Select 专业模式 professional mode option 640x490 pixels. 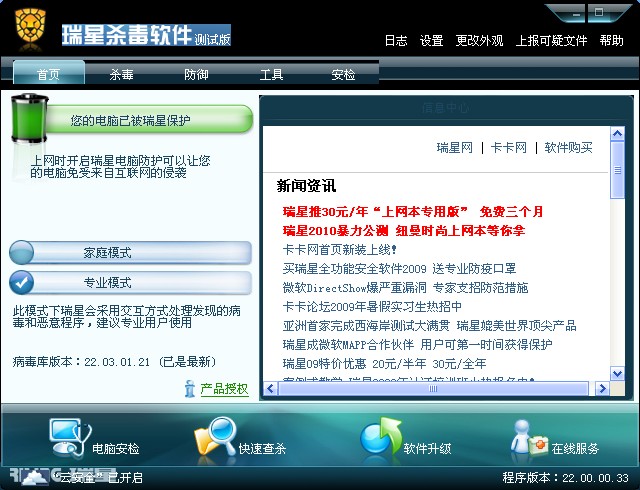point(131,283)
